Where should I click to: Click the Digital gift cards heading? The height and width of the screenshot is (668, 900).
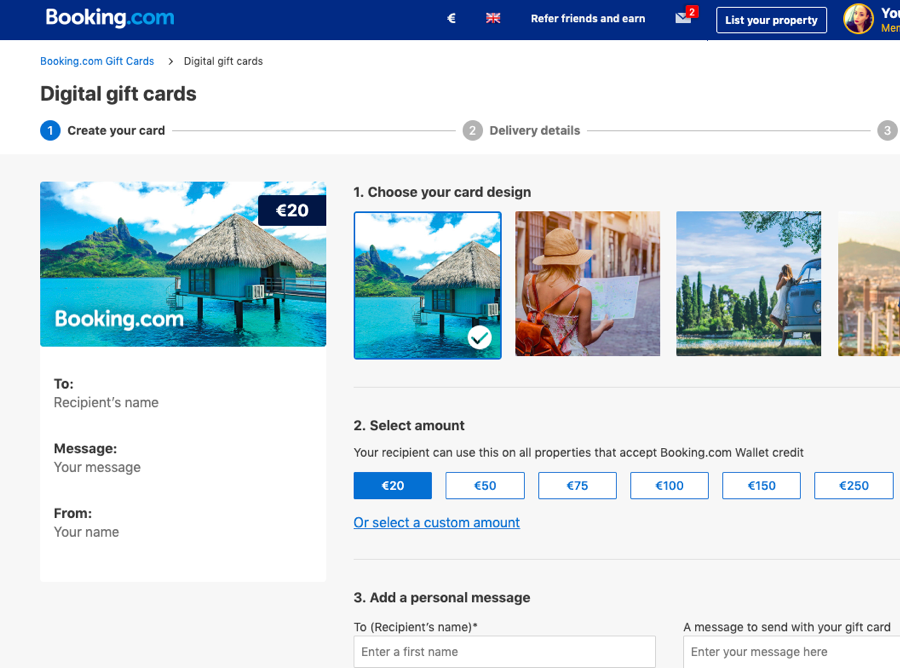click(118, 94)
